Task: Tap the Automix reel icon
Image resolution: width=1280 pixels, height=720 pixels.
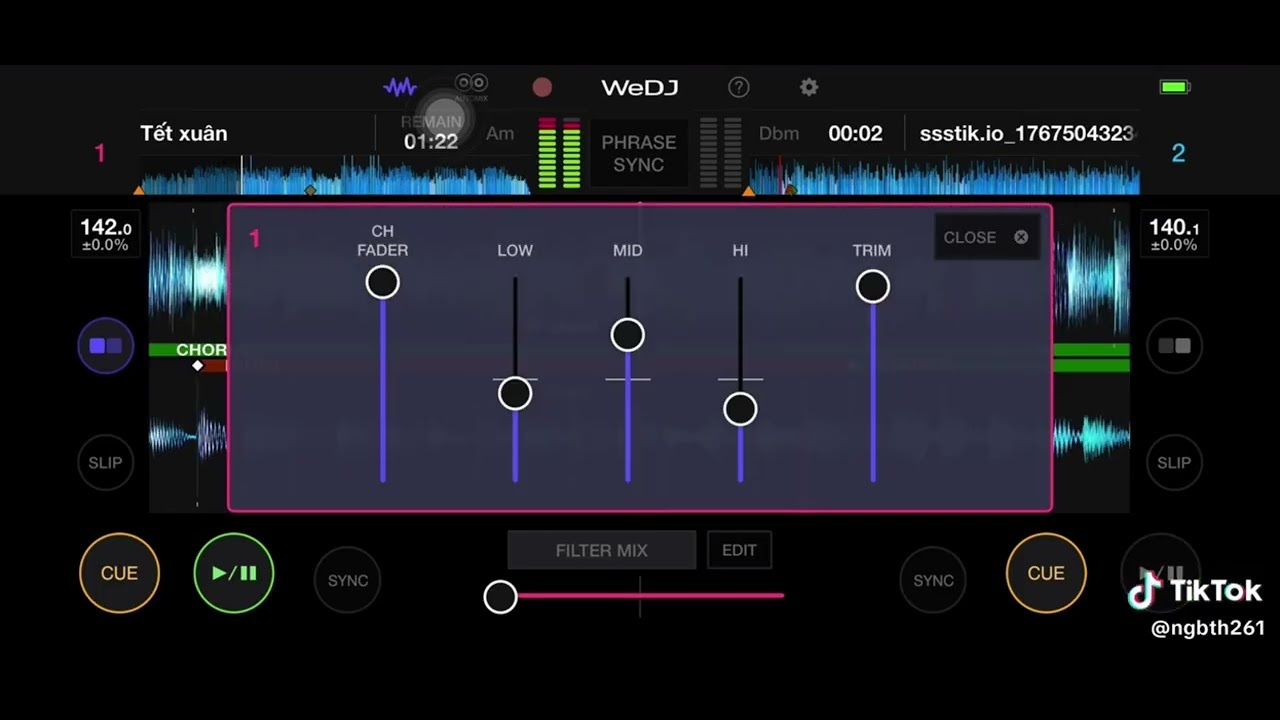Action: (x=471, y=86)
